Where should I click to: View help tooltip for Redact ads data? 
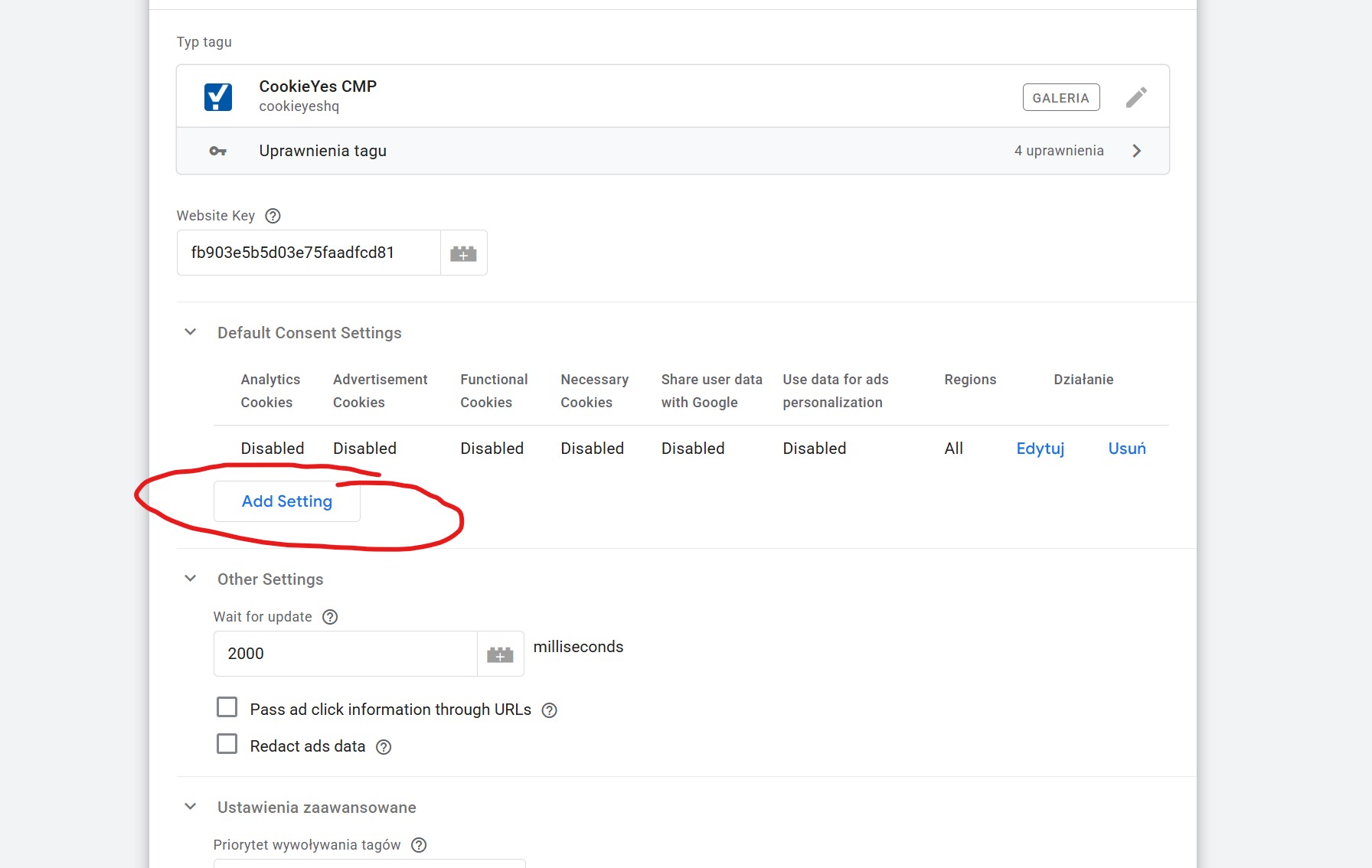[384, 747]
